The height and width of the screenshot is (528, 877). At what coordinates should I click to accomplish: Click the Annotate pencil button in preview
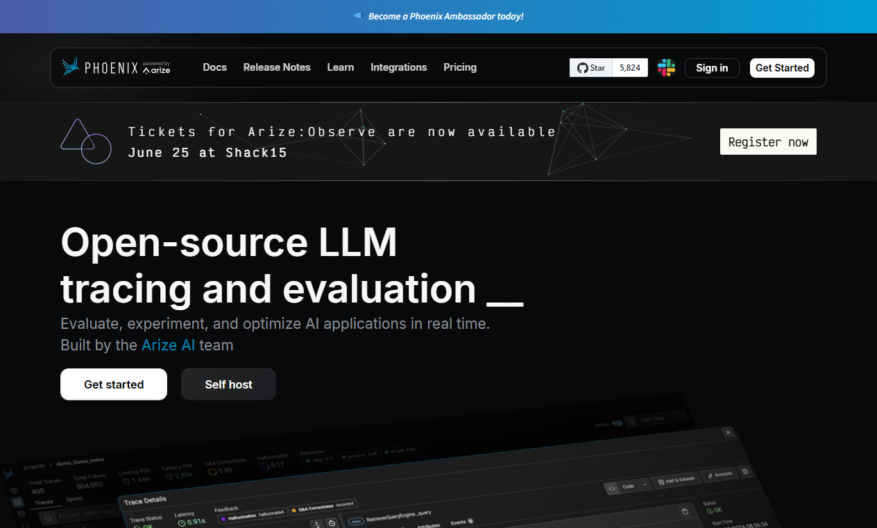[720, 474]
